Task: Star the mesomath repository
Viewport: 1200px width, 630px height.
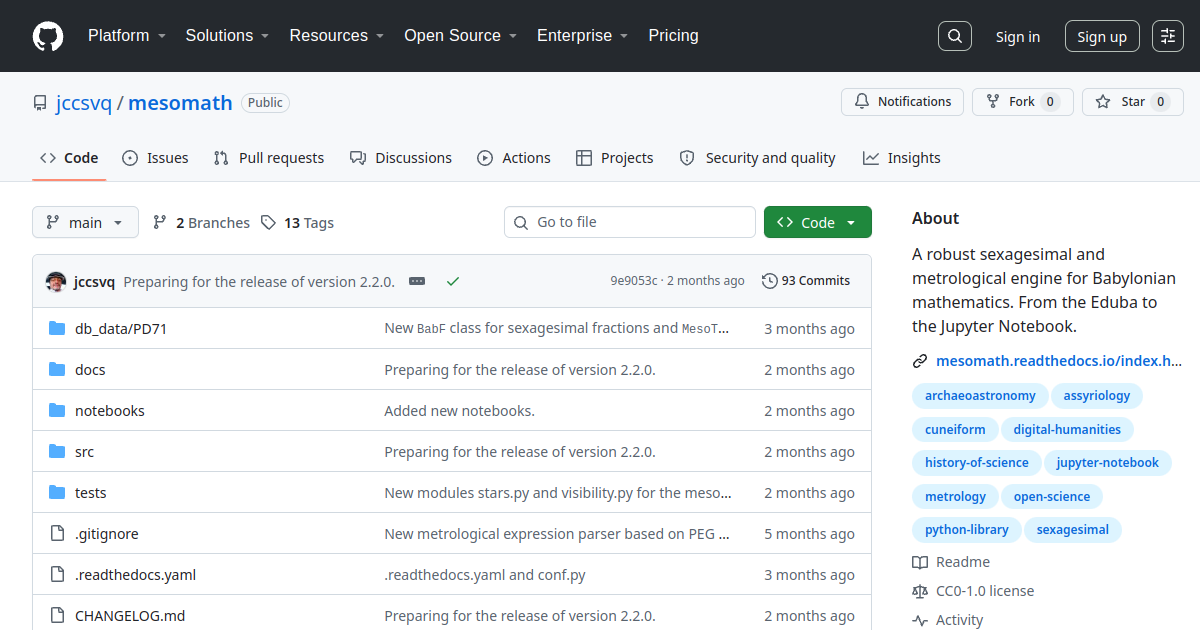Action: click(1133, 102)
